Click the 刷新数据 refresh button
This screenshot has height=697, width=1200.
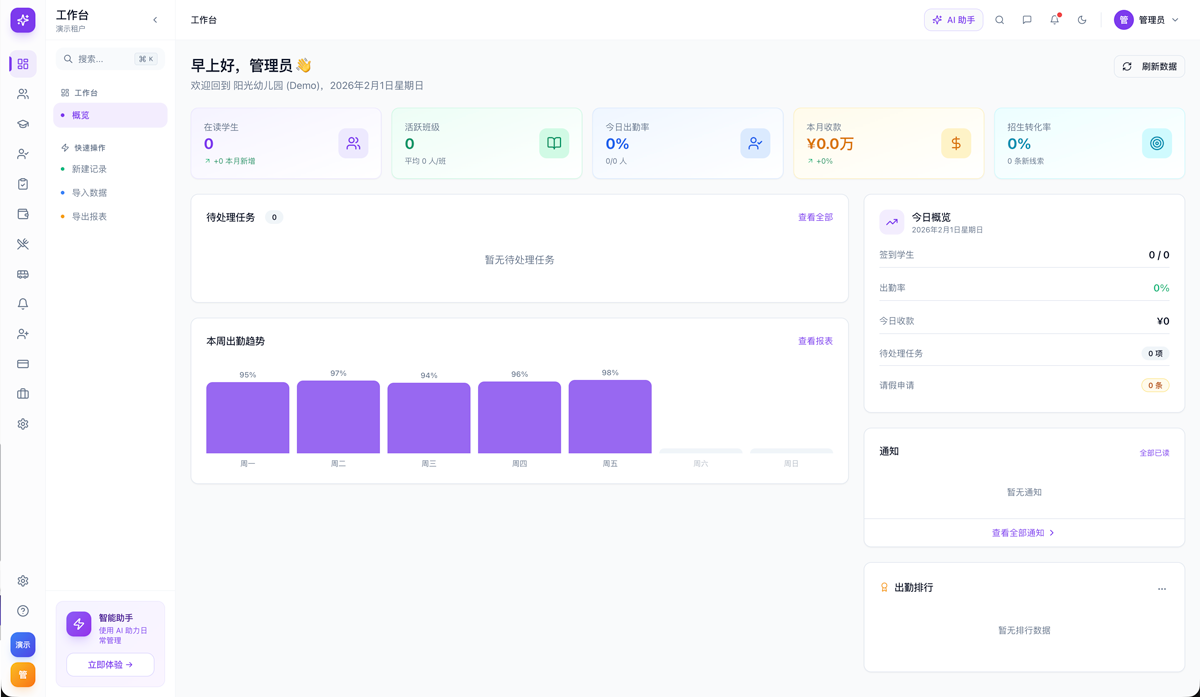[1149, 66]
